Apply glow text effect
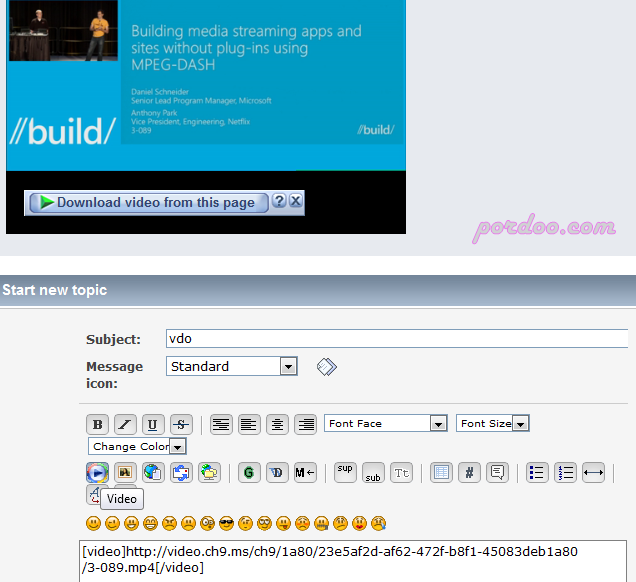The height and width of the screenshot is (582, 636). coord(249,472)
